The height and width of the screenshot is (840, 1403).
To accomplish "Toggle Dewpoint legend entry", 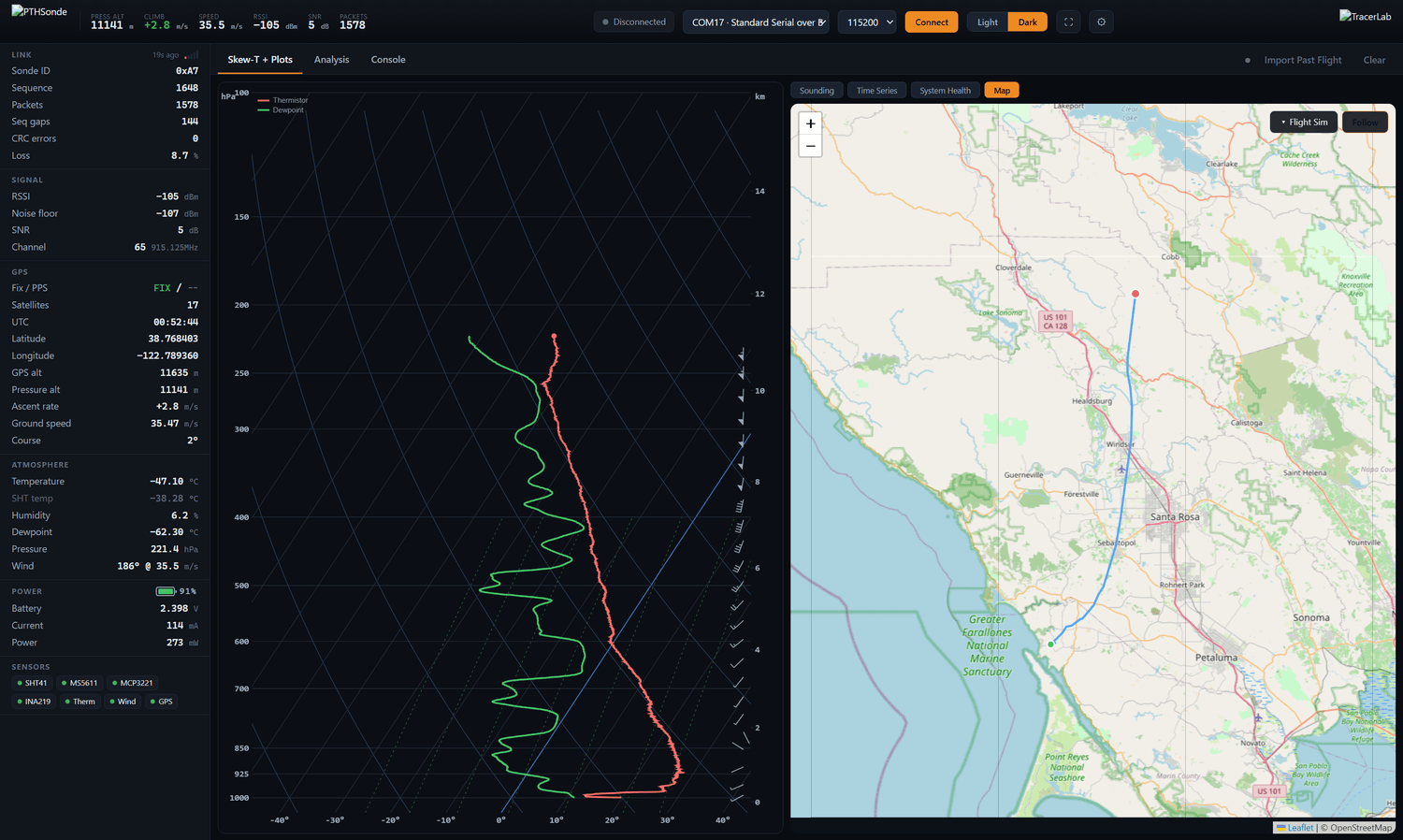I will pos(281,110).
